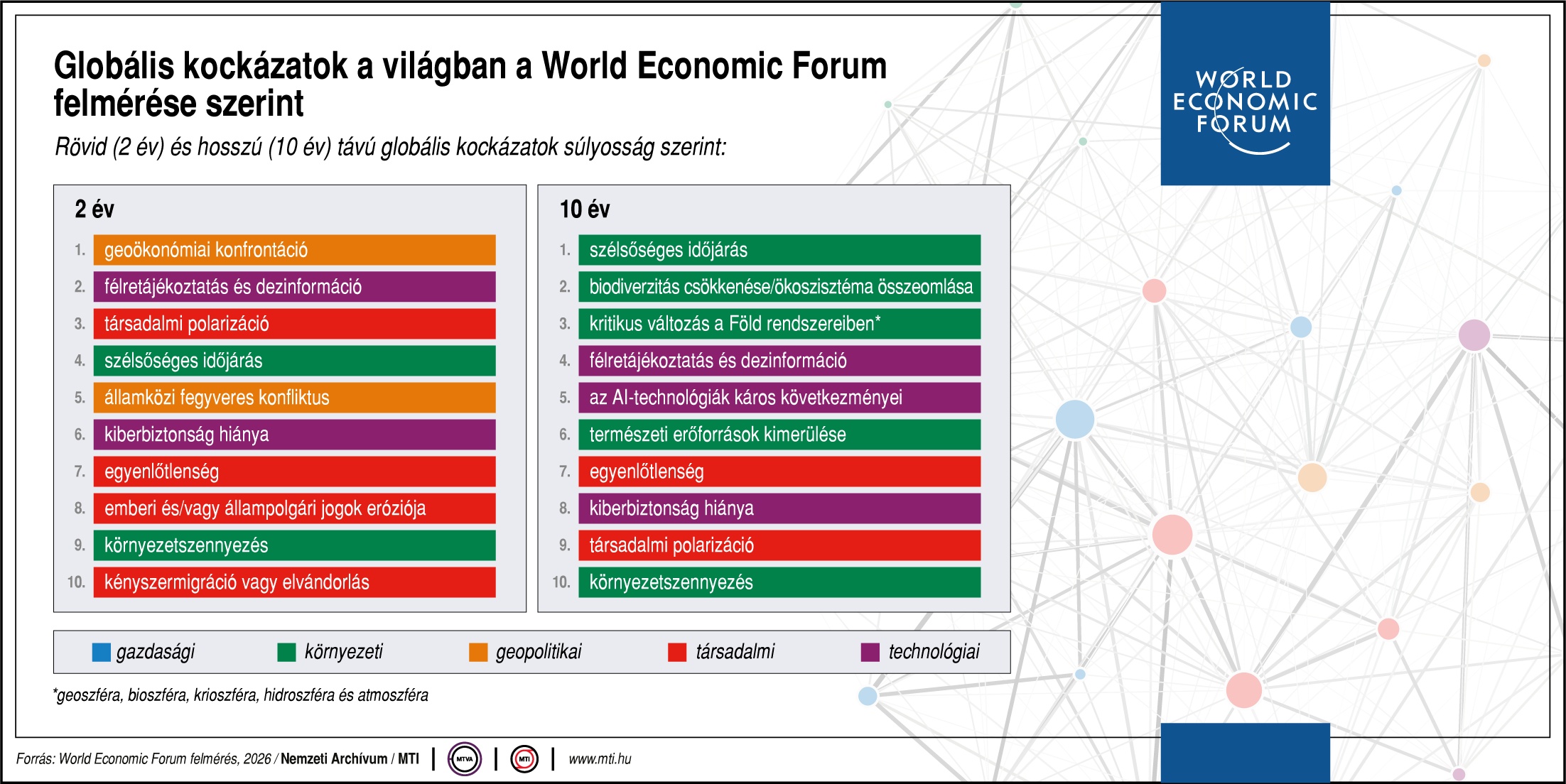This screenshot has height=784, width=1566.
Task: Click the blue gazdasági legend square
Action: point(102,652)
